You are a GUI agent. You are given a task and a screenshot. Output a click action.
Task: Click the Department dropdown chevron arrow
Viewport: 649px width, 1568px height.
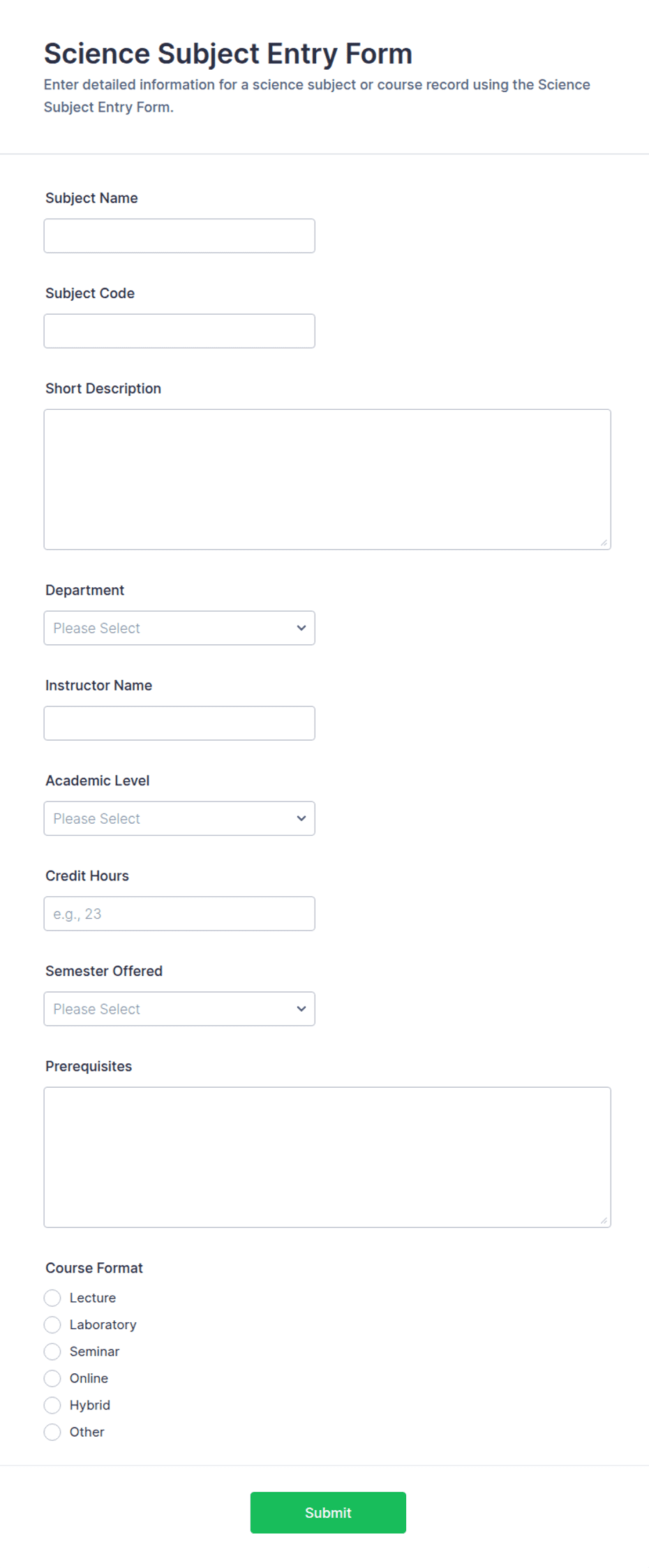301,628
